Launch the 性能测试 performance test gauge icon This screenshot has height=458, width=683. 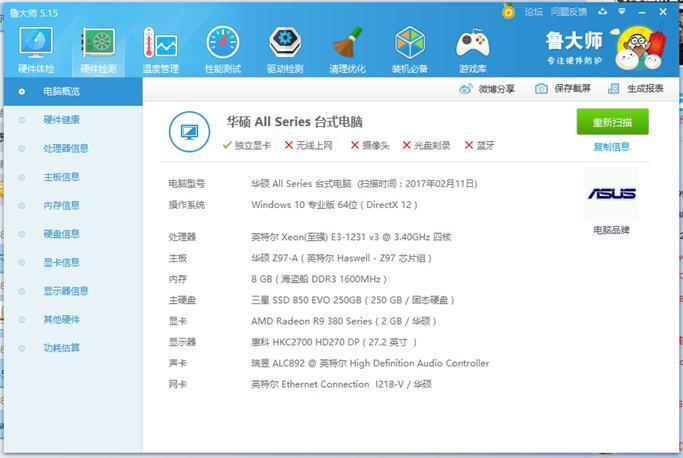click(x=222, y=44)
